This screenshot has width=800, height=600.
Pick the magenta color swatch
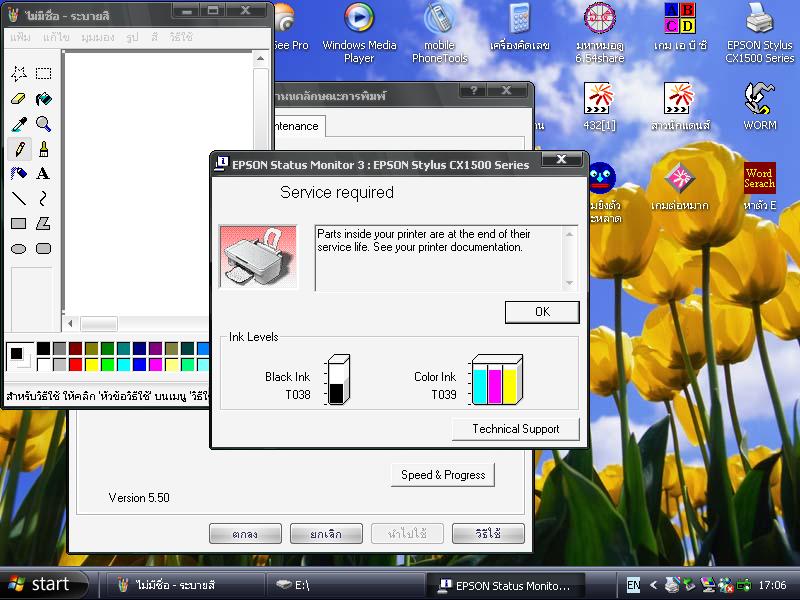(155, 364)
